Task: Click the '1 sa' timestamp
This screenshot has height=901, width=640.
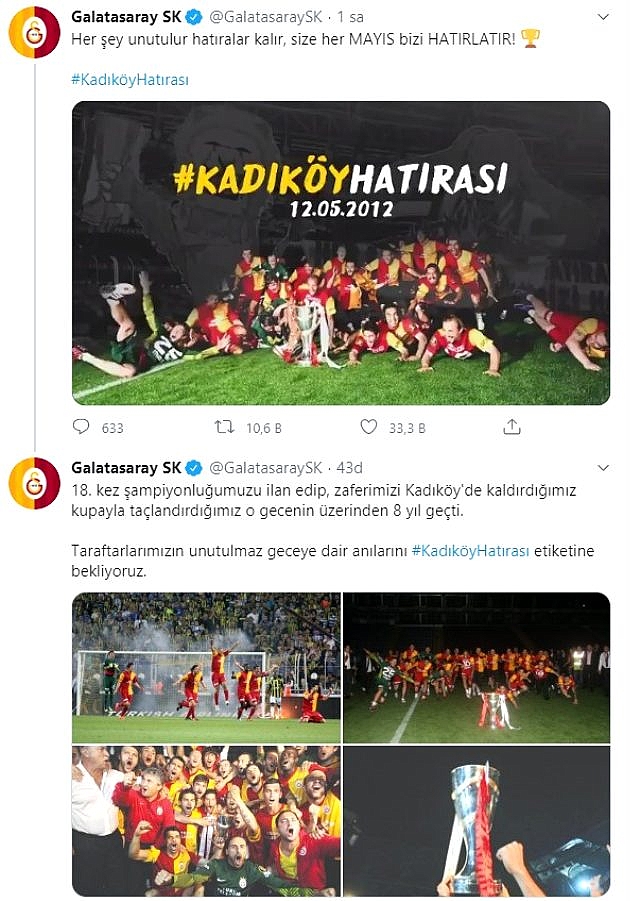Action: pyautogui.click(x=350, y=17)
